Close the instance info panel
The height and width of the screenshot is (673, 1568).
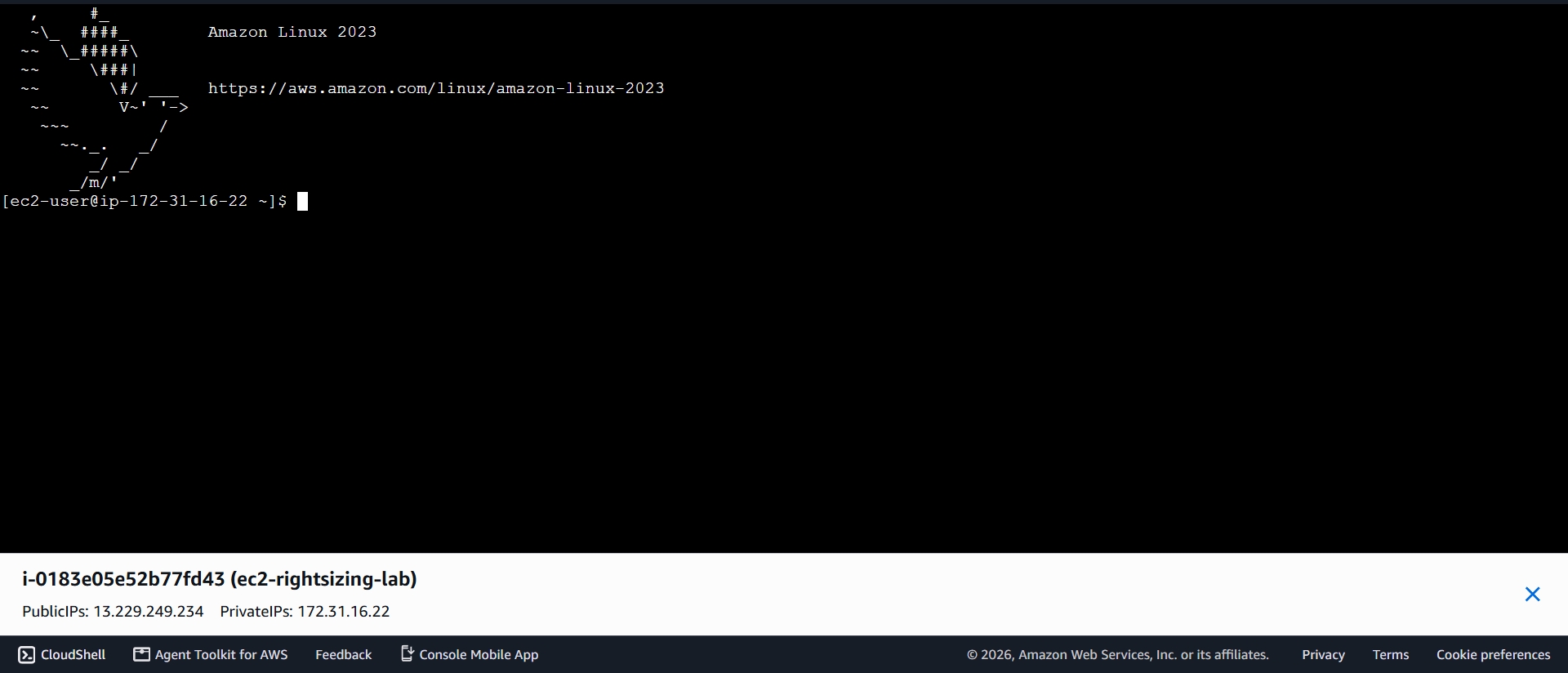tap(1532, 594)
